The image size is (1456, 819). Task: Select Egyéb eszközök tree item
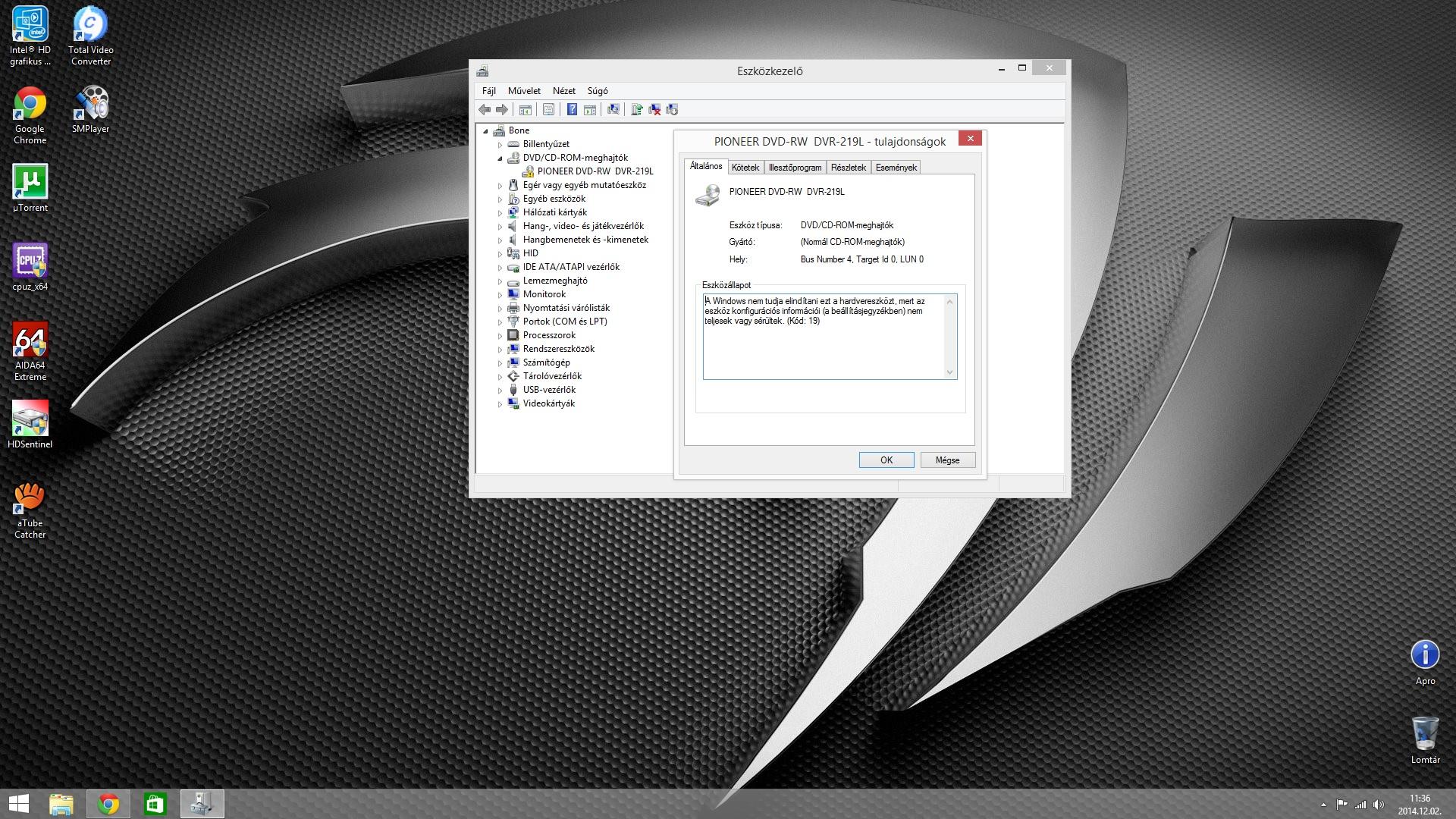coord(554,199)
